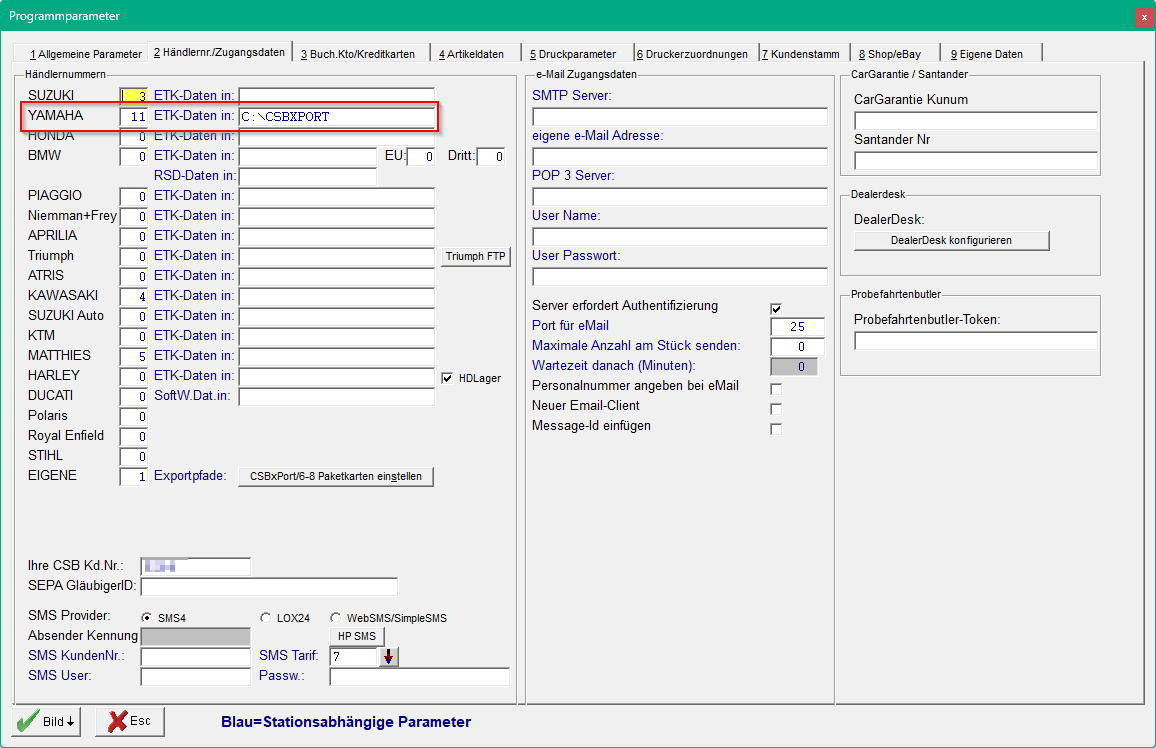This screenshot has height=748, width=1156.
Task: Click the red X Esc button
Action: click(130, 721)
